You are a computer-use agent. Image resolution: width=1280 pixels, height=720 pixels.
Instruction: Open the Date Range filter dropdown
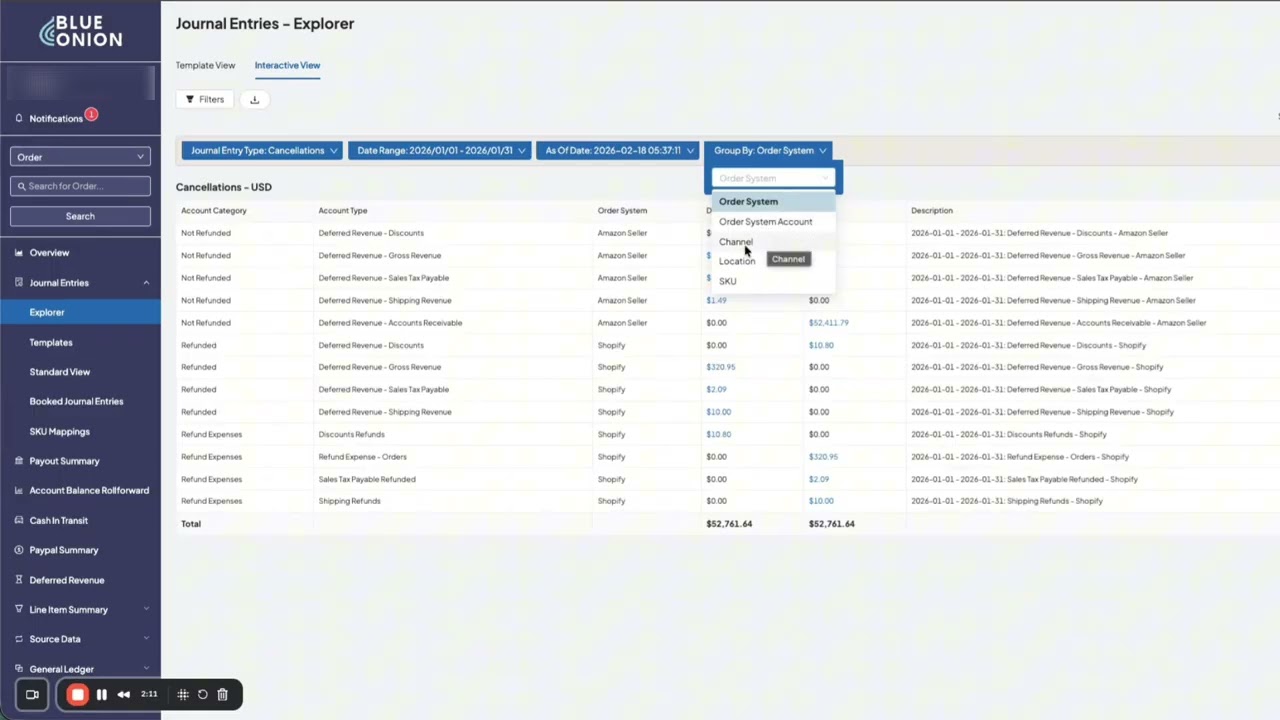coord(439,151)
